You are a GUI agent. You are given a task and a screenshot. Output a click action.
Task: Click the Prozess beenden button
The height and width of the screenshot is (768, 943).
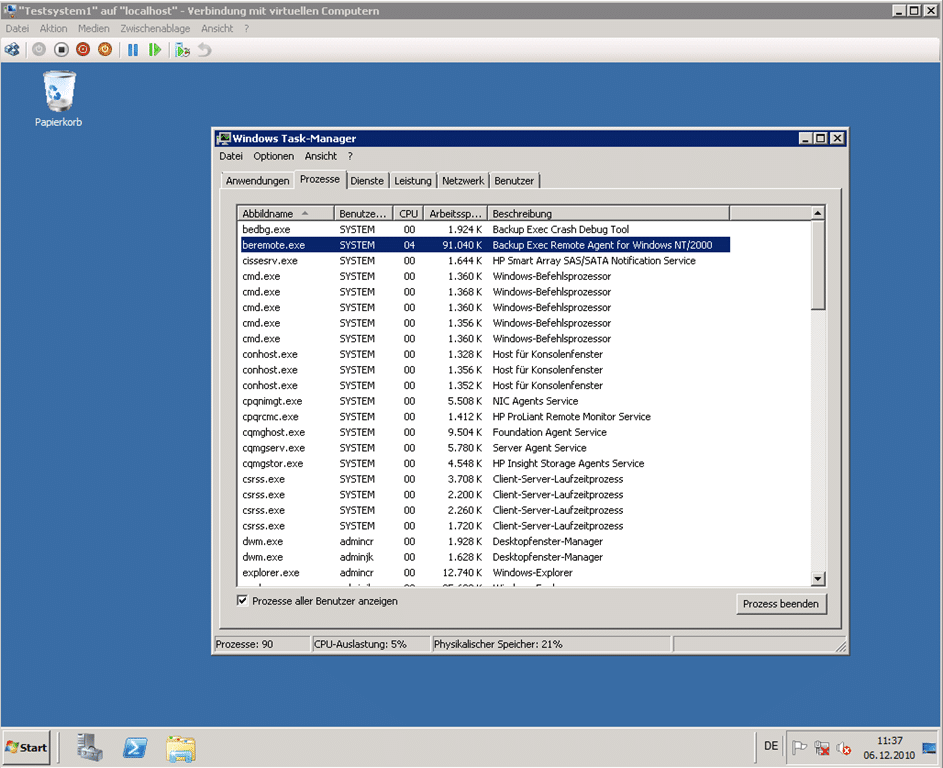tap(781, 604)
